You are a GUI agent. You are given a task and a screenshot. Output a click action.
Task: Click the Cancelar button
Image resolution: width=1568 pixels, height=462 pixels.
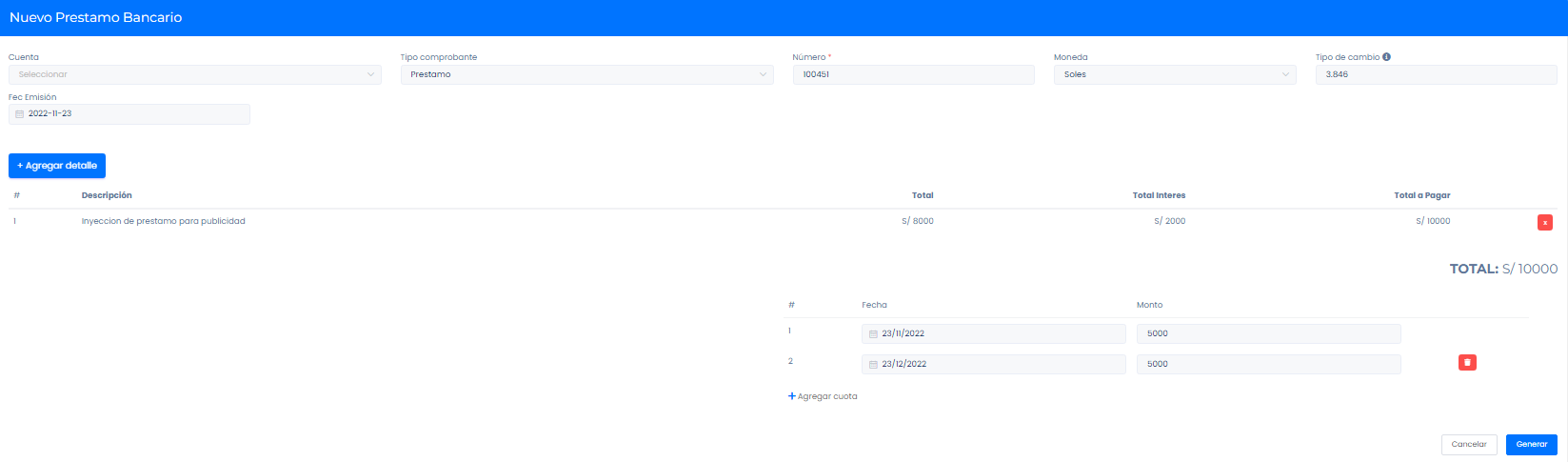pos(1468,445)
